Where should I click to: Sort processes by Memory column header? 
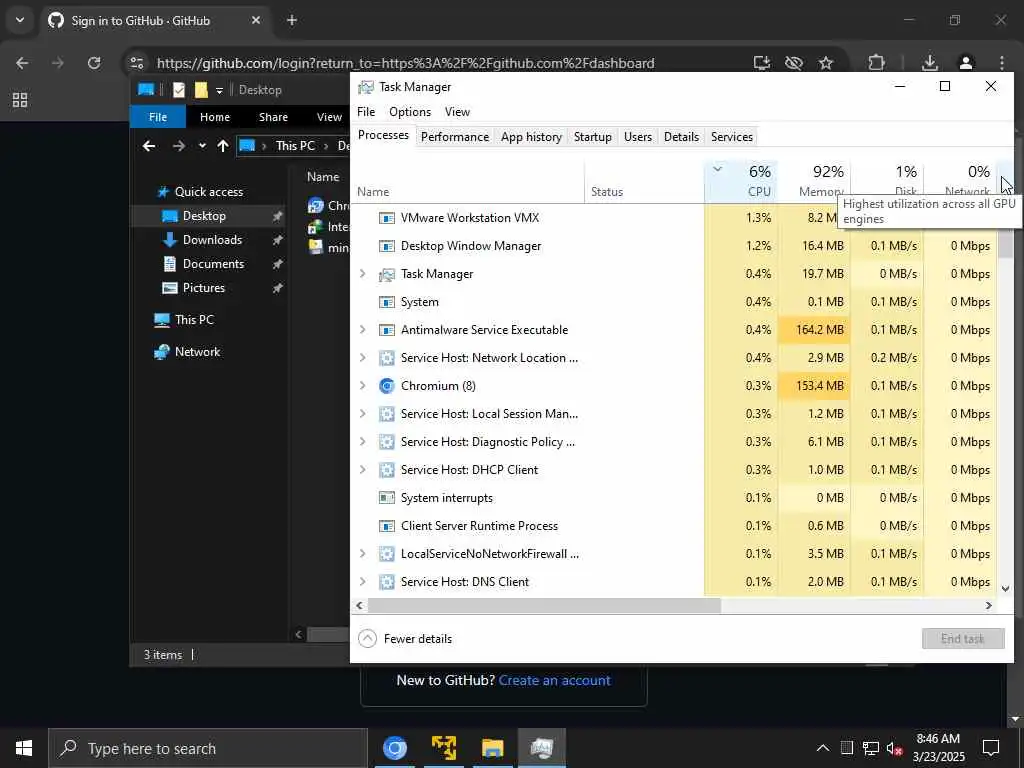tap(814, 181)
